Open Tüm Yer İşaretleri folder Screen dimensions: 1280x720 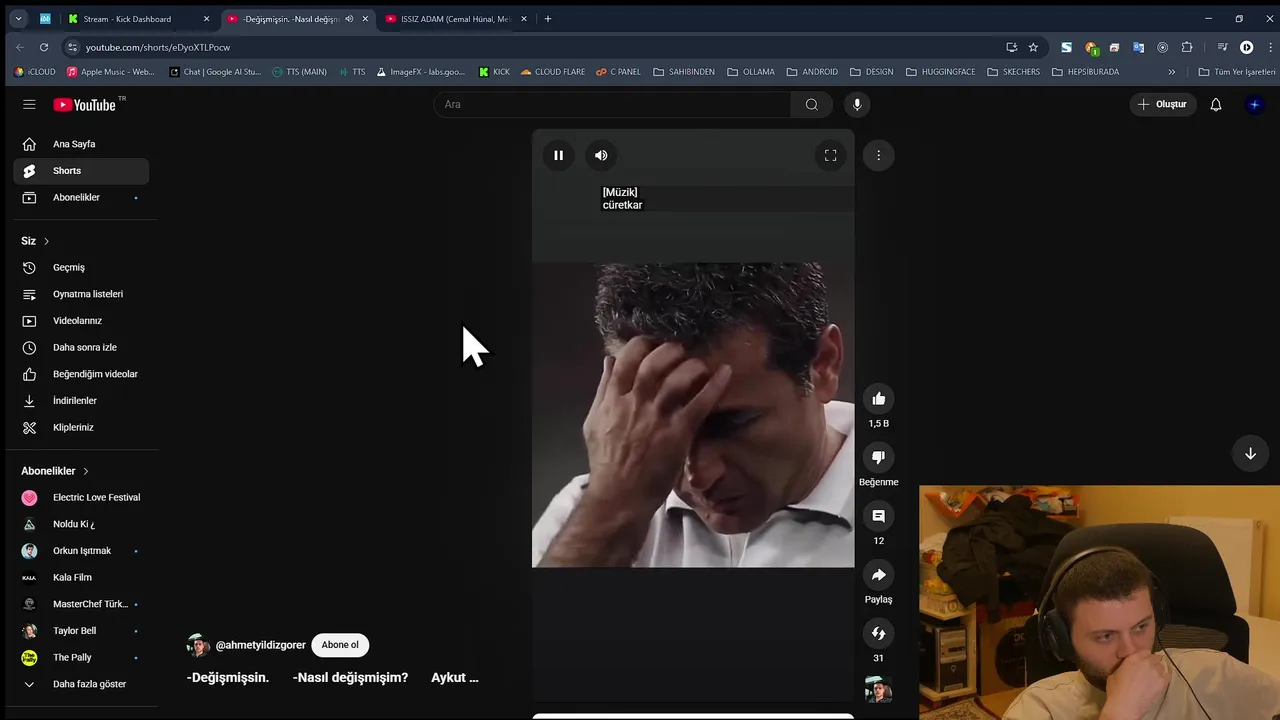pos(1237,72)
